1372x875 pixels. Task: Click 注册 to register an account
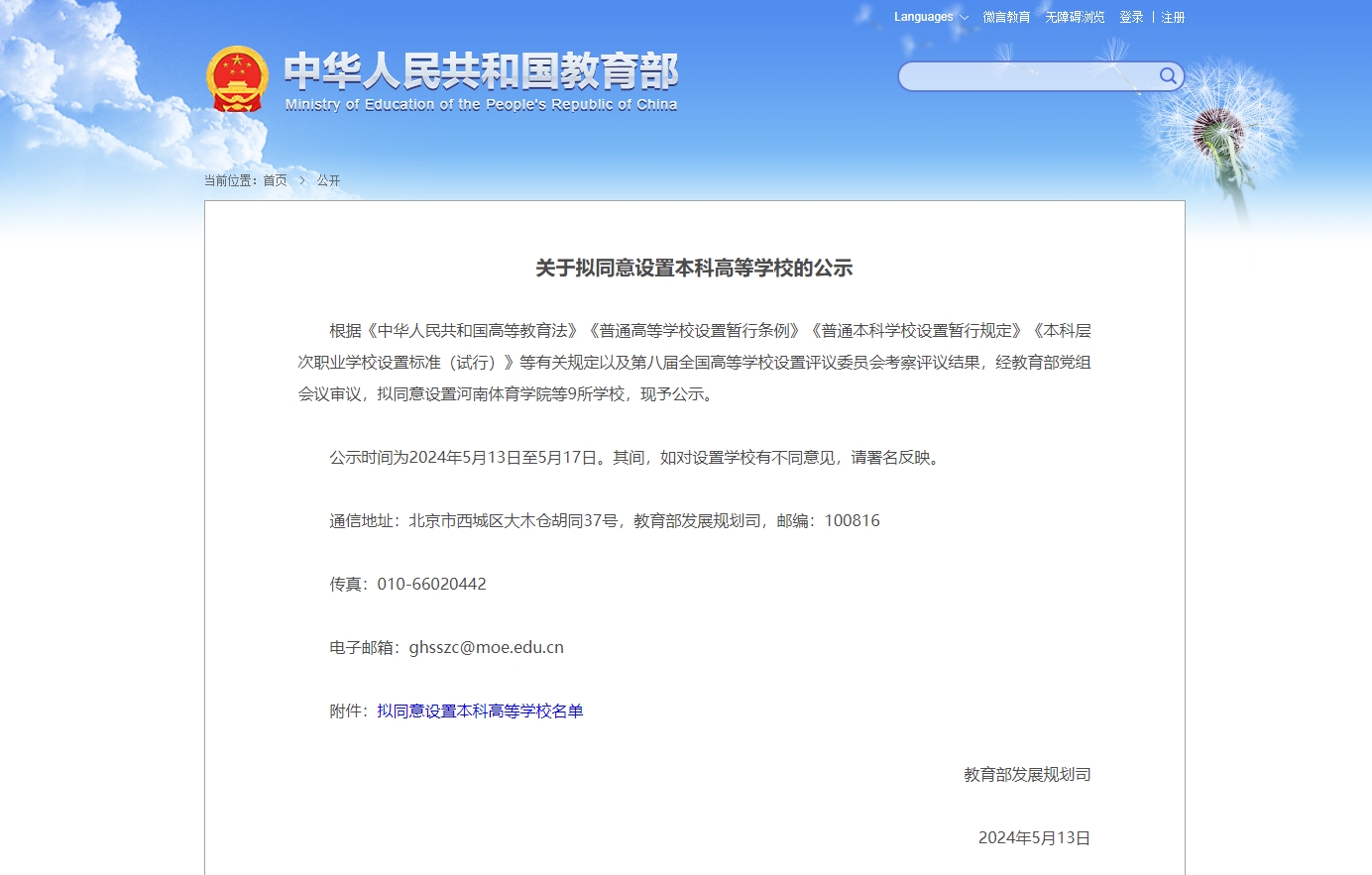pos(1173,17)
